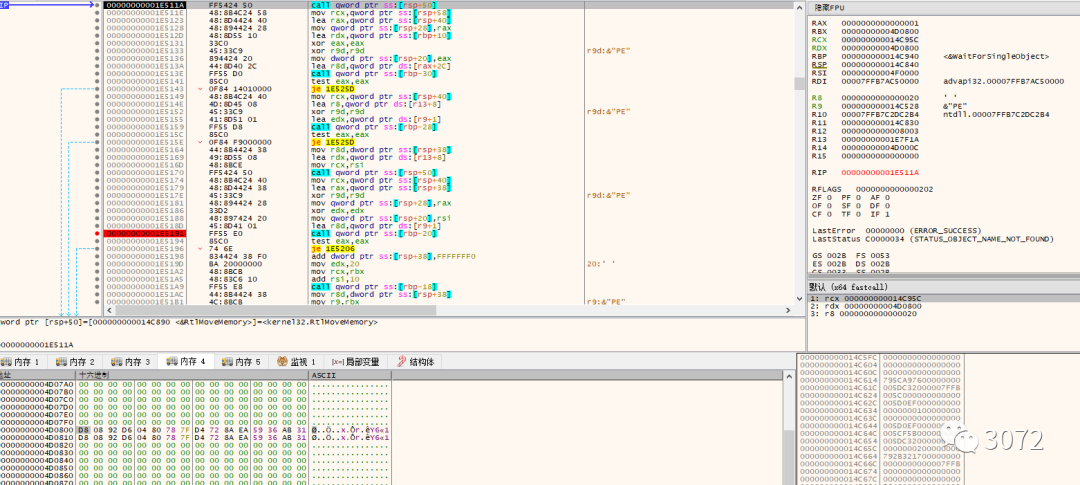This screenshot has height=485, width=1080.
Task: Select dump row address 4D0800
Action: [37, 429]
